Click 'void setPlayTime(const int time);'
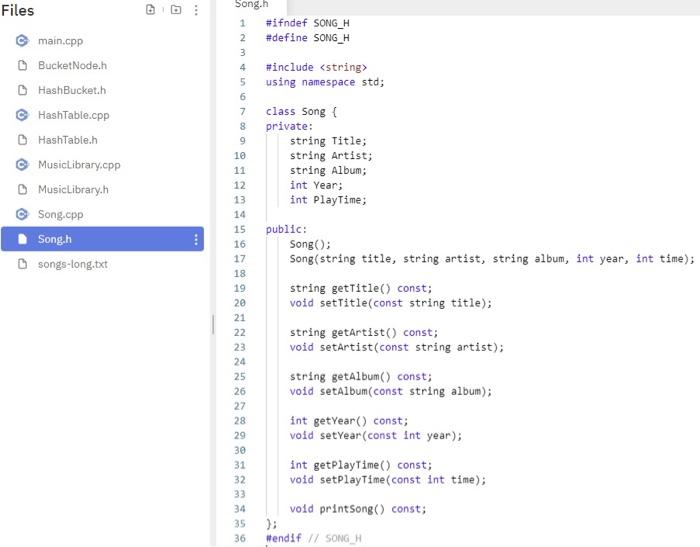This screenshot has height=547, width=700. [x=388, y=480]
